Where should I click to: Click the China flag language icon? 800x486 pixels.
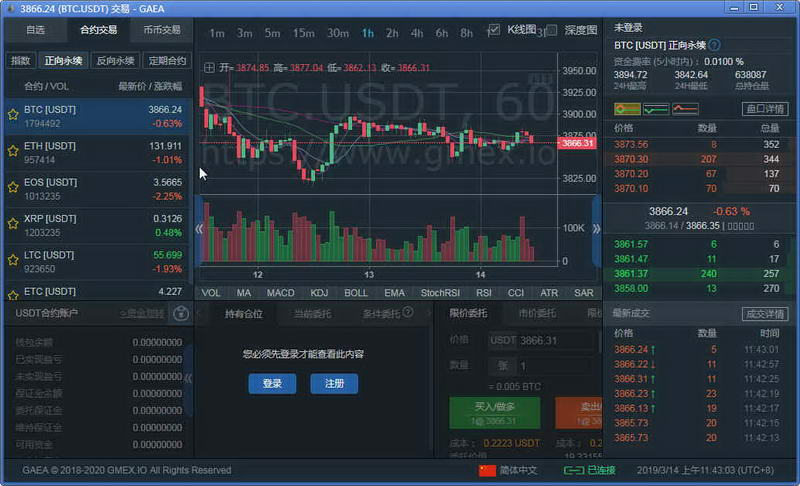coord(488,470)
